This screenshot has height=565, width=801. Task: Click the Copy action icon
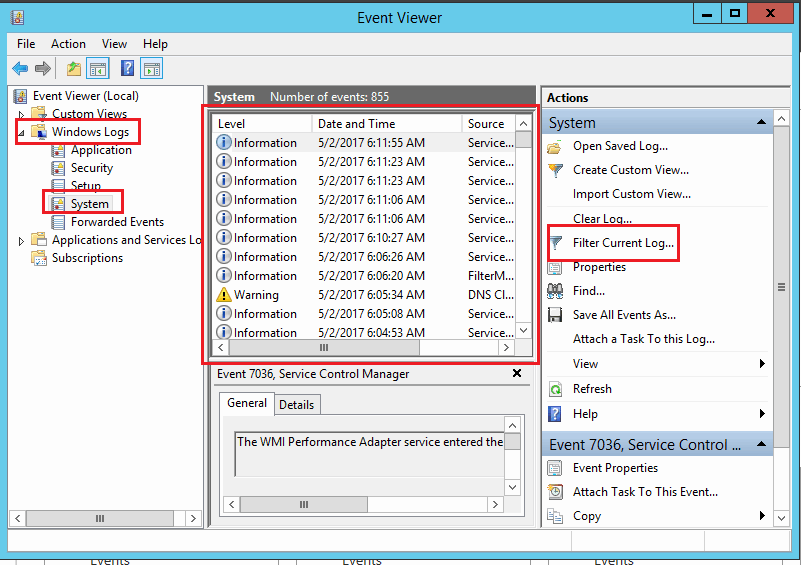[555, 516]
